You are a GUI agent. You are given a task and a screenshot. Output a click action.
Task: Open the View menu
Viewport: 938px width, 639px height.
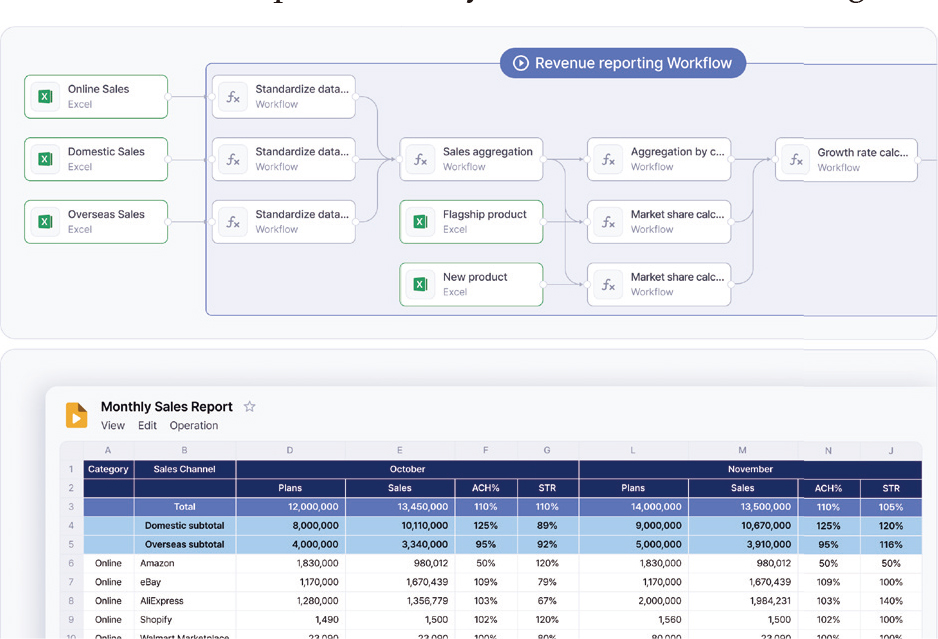coord(113,426)
